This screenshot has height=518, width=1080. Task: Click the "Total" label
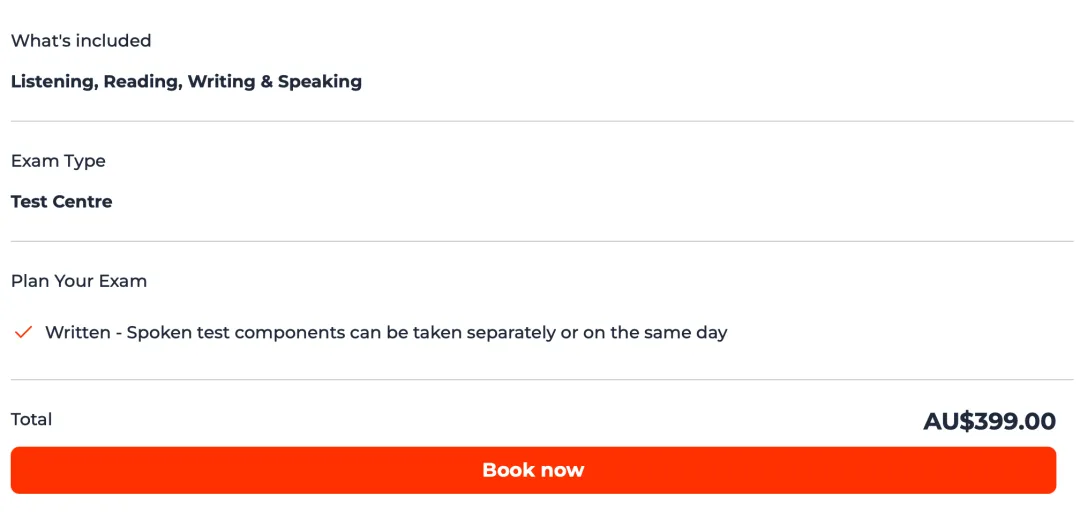coord(32,419)
